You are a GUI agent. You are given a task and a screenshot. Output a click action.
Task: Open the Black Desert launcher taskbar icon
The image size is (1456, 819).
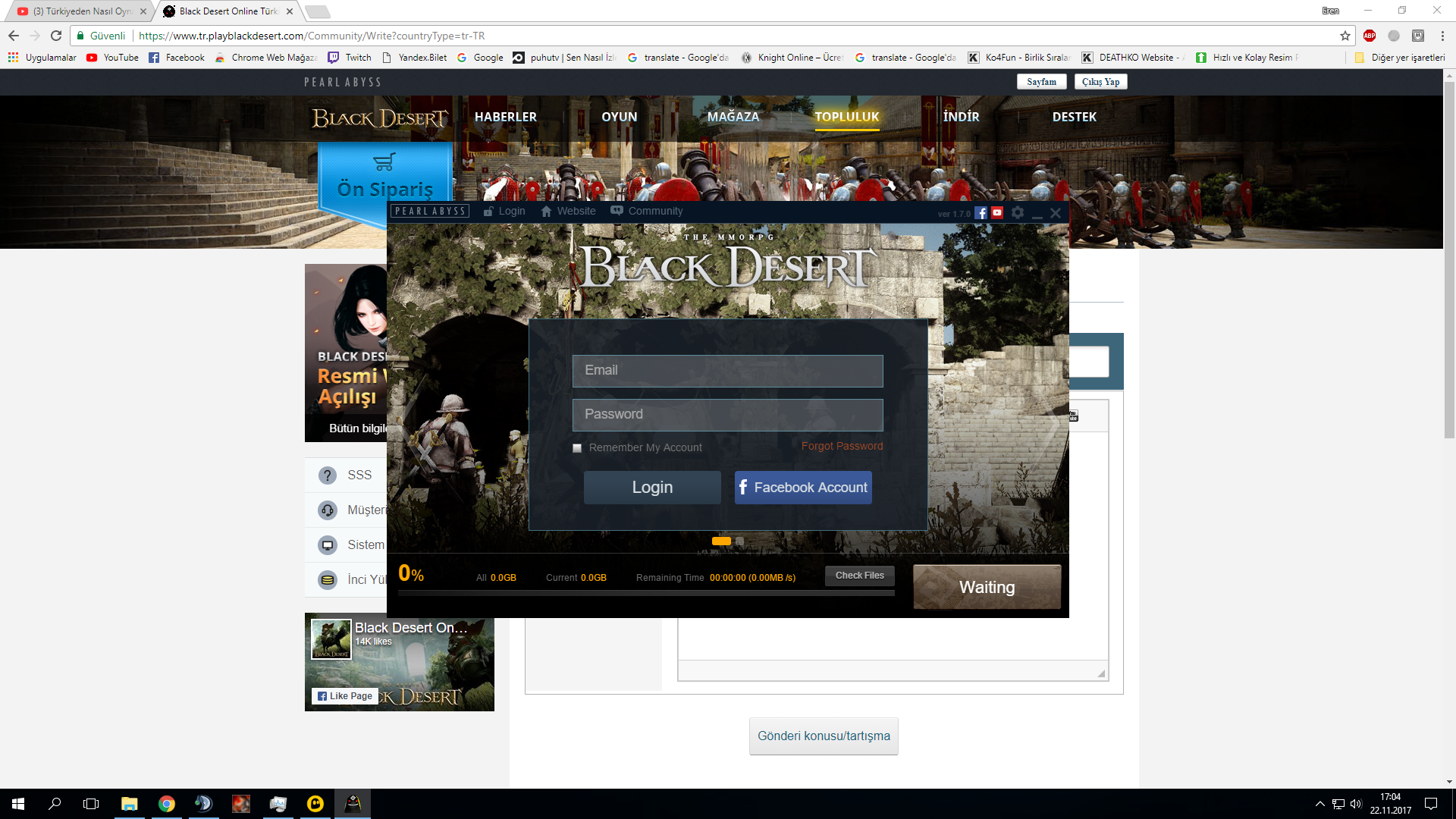[x=353, y=804]
